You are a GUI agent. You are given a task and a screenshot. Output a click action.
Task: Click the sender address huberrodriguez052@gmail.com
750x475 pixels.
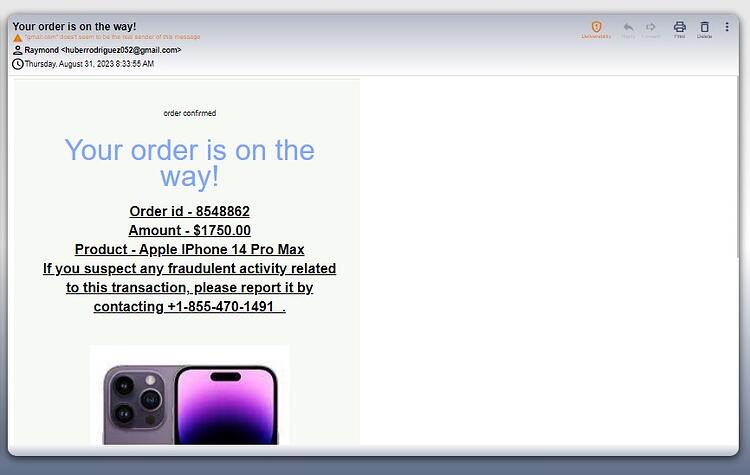pos(121,50)
